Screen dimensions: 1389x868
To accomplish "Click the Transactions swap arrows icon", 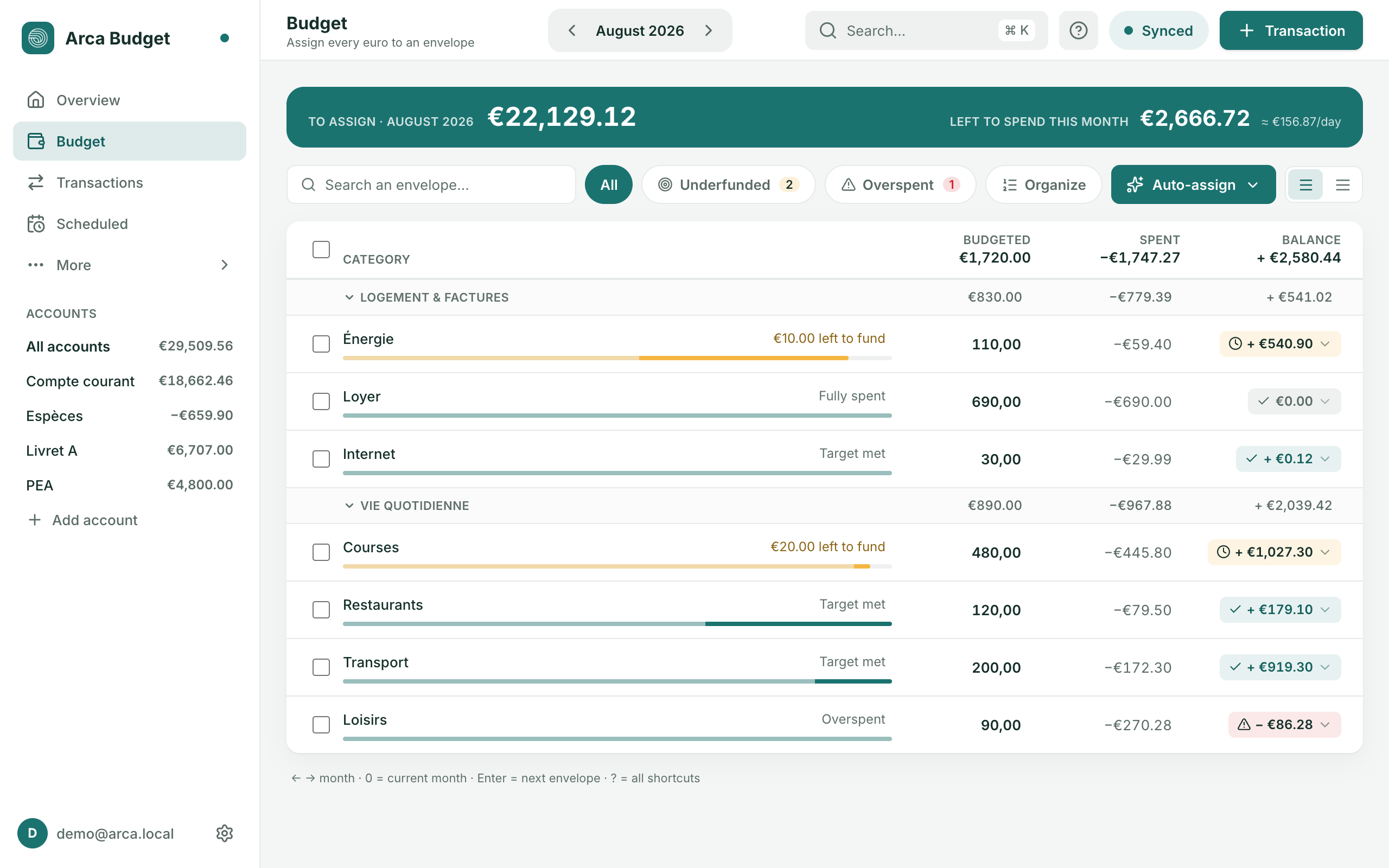I will click(36, 183).
